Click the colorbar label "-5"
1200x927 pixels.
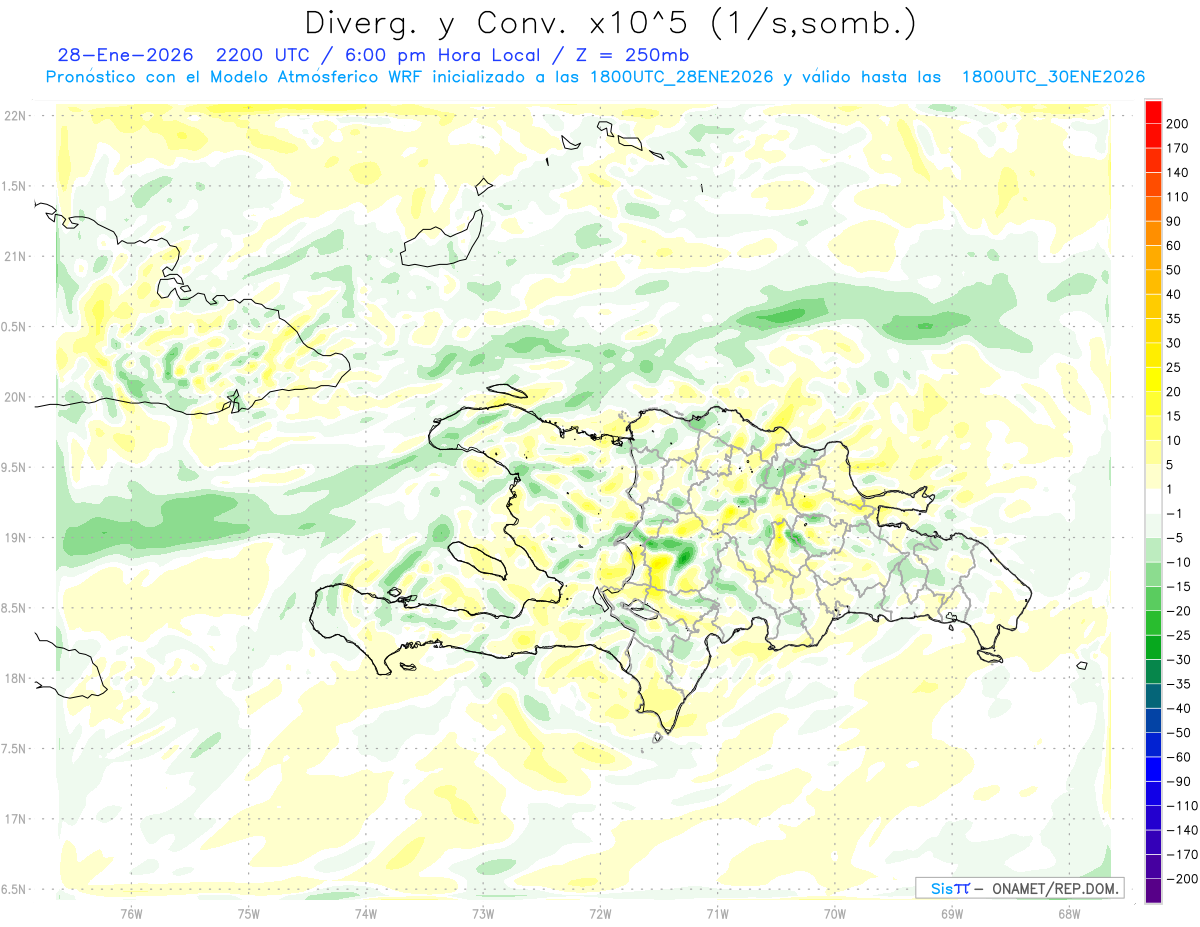tap(1176, 538)
